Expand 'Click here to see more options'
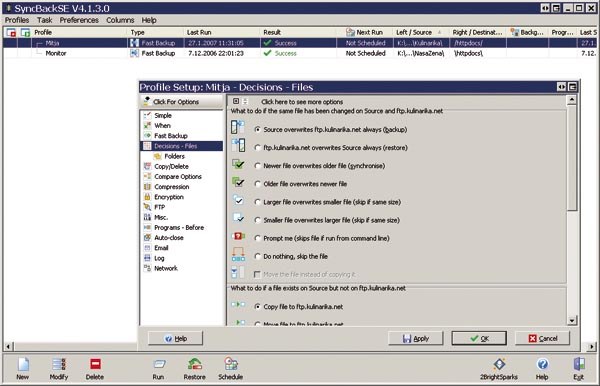Viewport: 600px width, 386px height. click(302, 102)
